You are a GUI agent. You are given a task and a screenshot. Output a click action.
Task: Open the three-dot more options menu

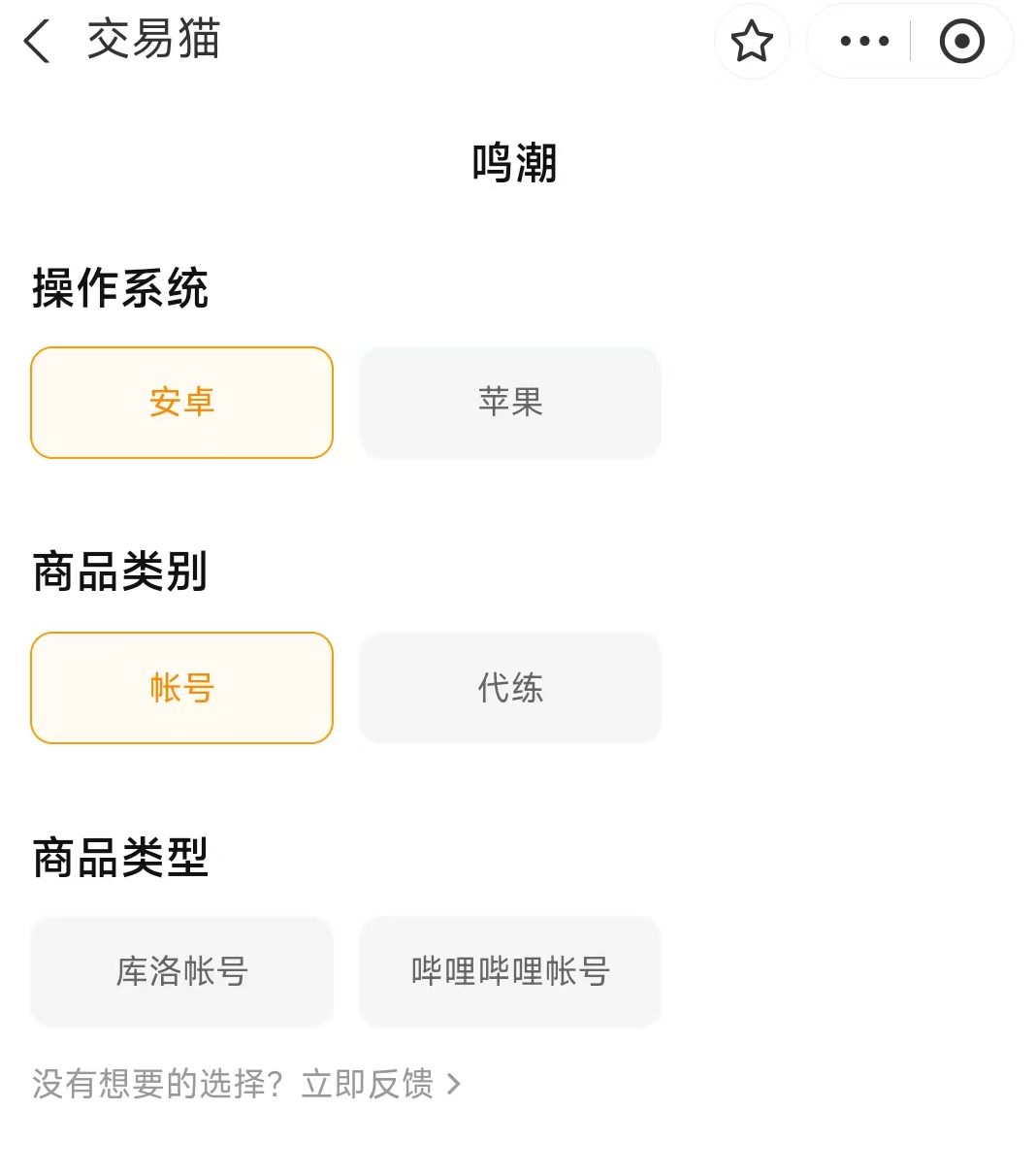pyautogui.click(x=864, y=42)
